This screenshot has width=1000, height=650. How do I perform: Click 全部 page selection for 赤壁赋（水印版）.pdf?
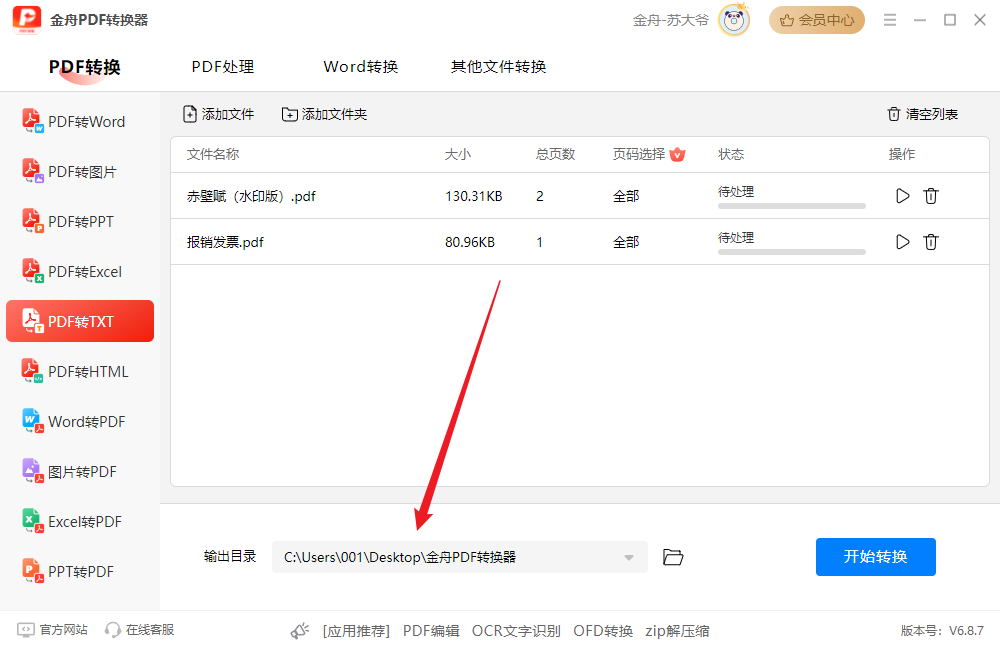[x=626, y=196]
